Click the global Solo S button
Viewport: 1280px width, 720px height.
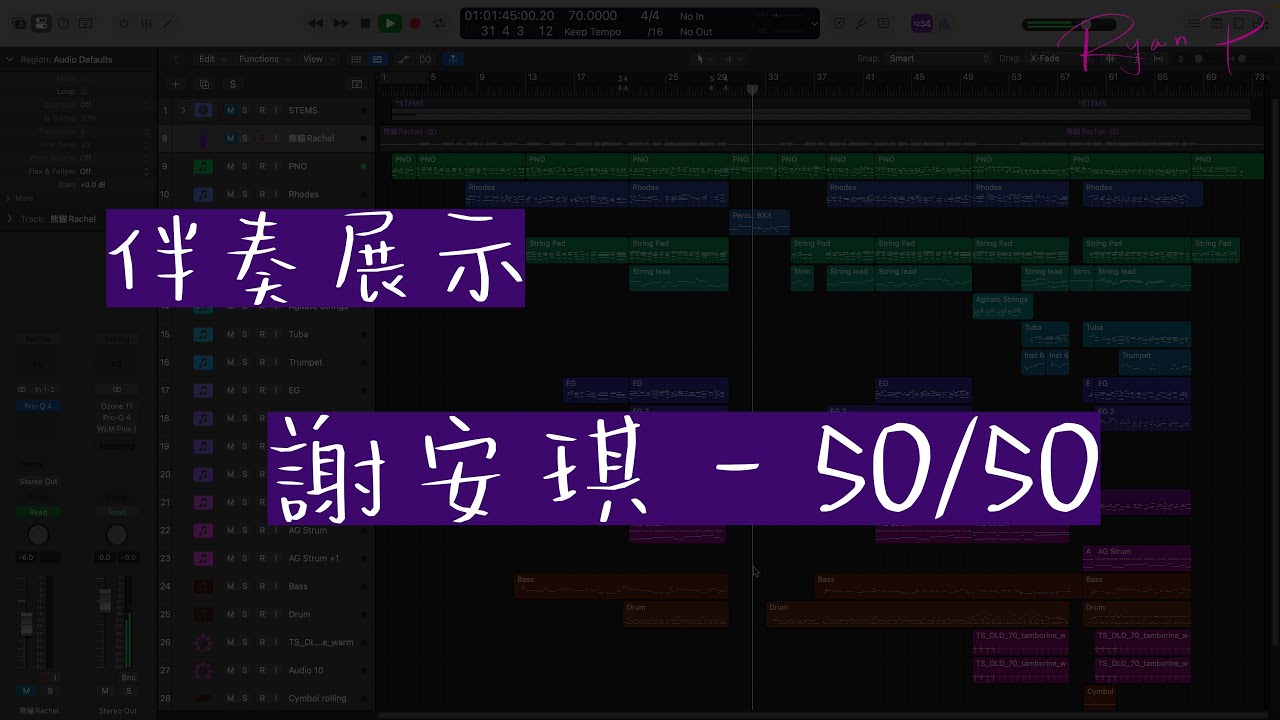[233, 85]
